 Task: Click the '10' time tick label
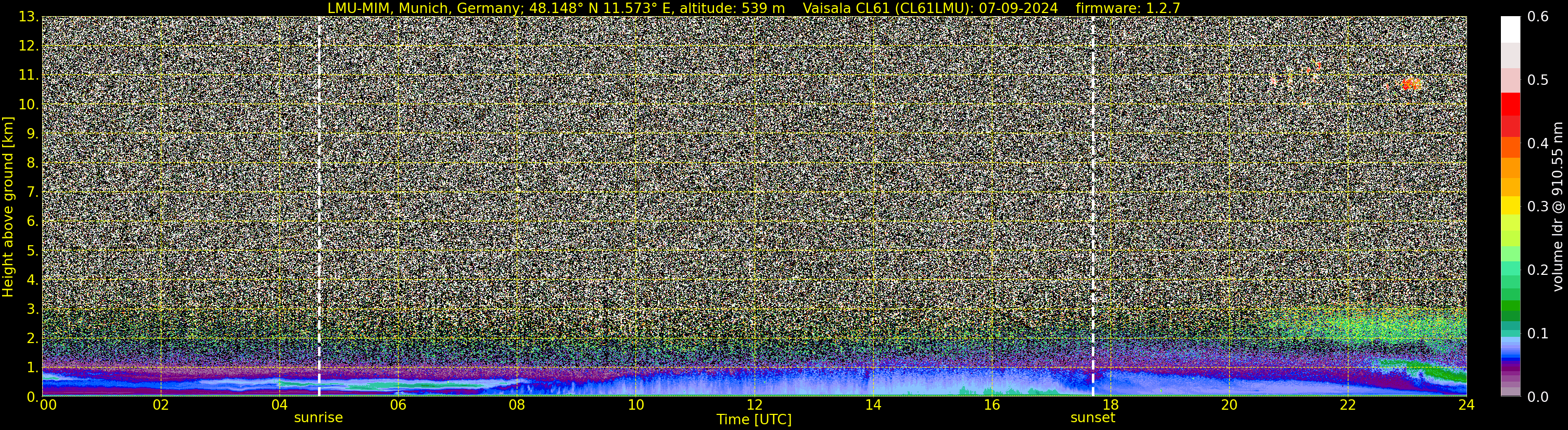[x=635, y=405]
